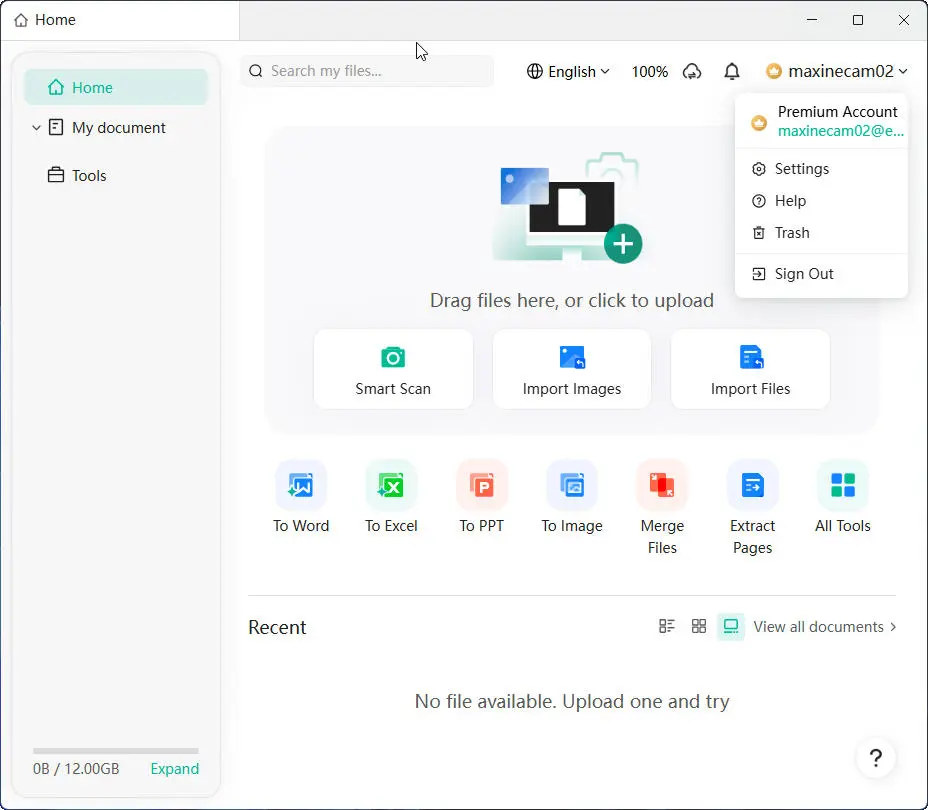Screen dimensions: 928x810
Task: Click the storage usage progress bar
Action: point(116,750)
